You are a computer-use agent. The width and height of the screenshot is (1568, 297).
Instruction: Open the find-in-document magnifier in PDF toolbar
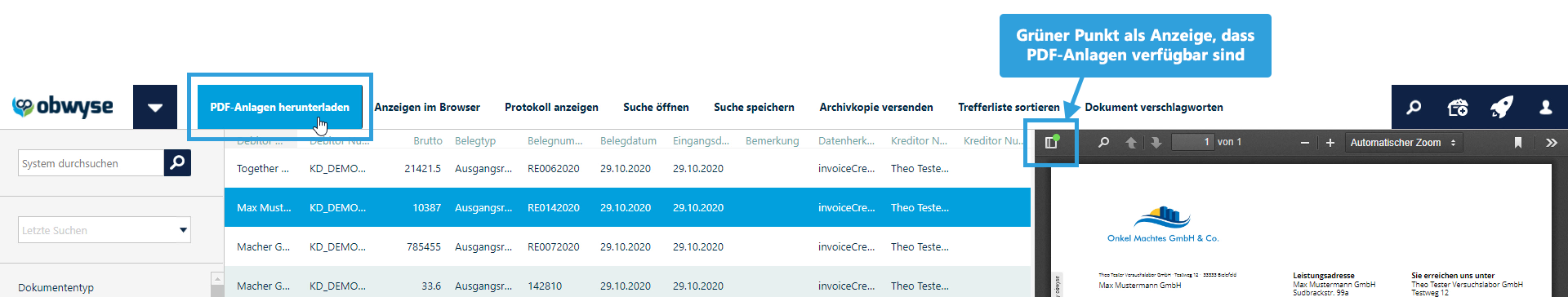pyautogui.click(x=1104, y=142)
